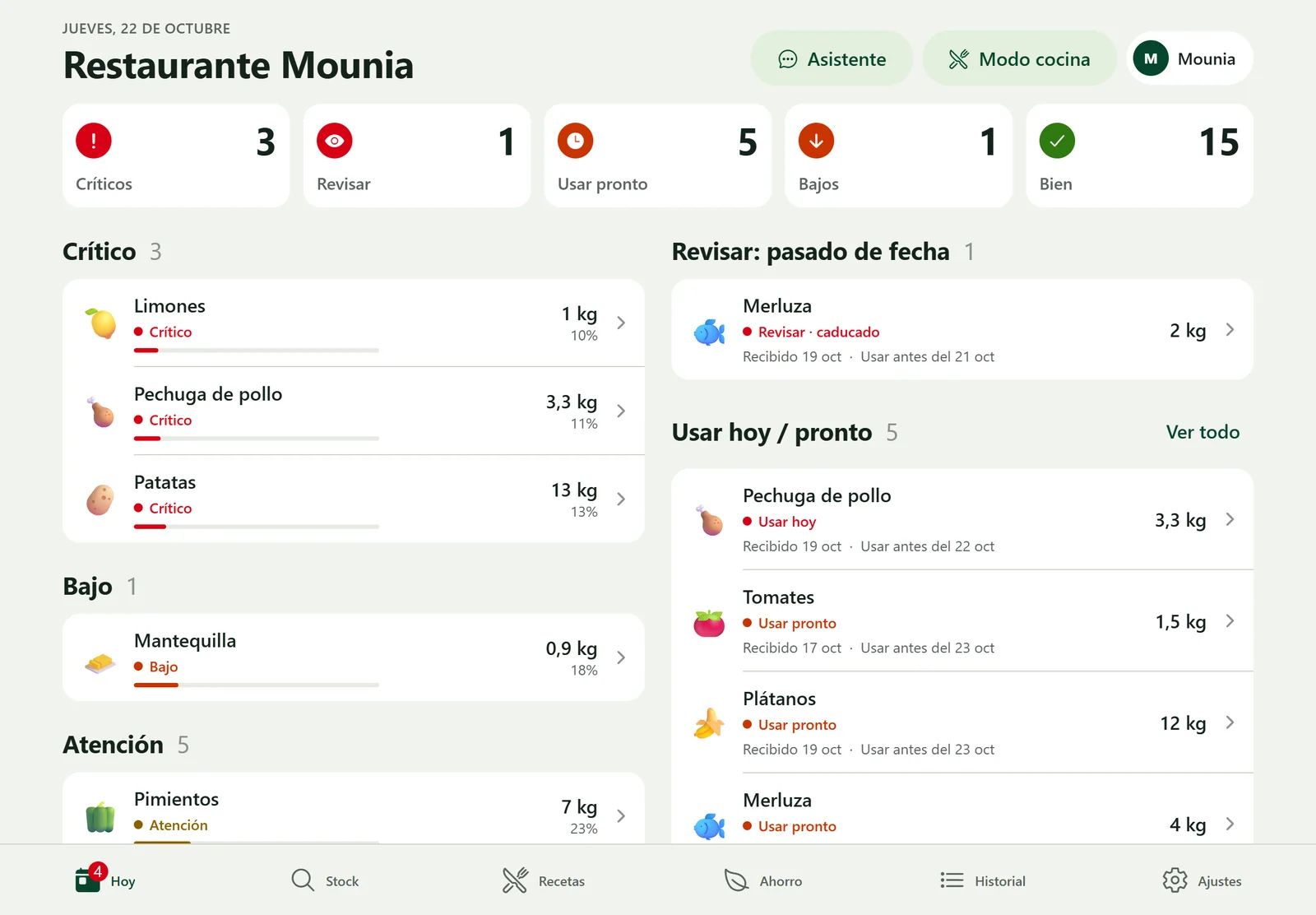
Task: Click the 'Atención' section heading
Action: 114,745
